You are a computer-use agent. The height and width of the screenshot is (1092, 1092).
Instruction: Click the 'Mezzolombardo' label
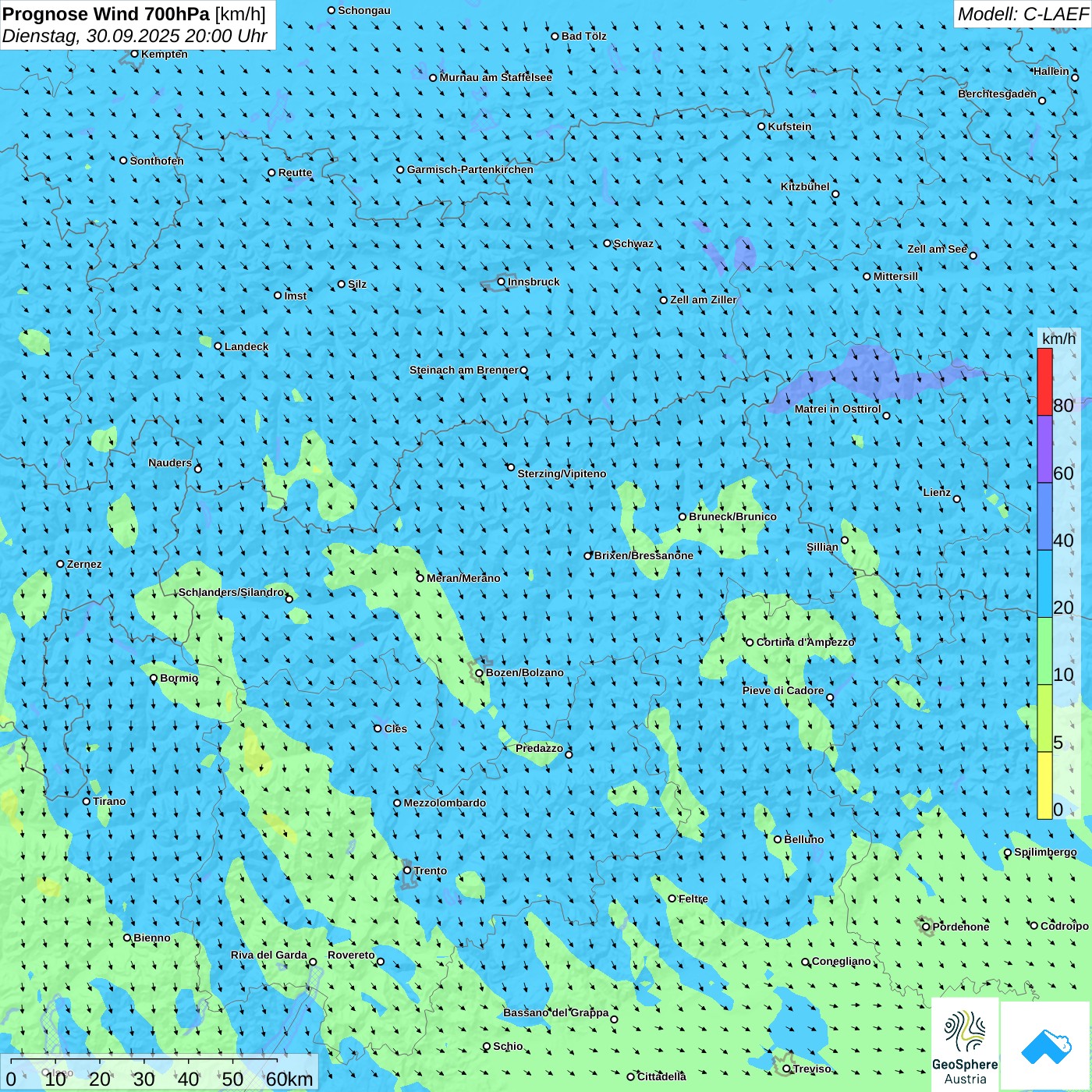445,803
